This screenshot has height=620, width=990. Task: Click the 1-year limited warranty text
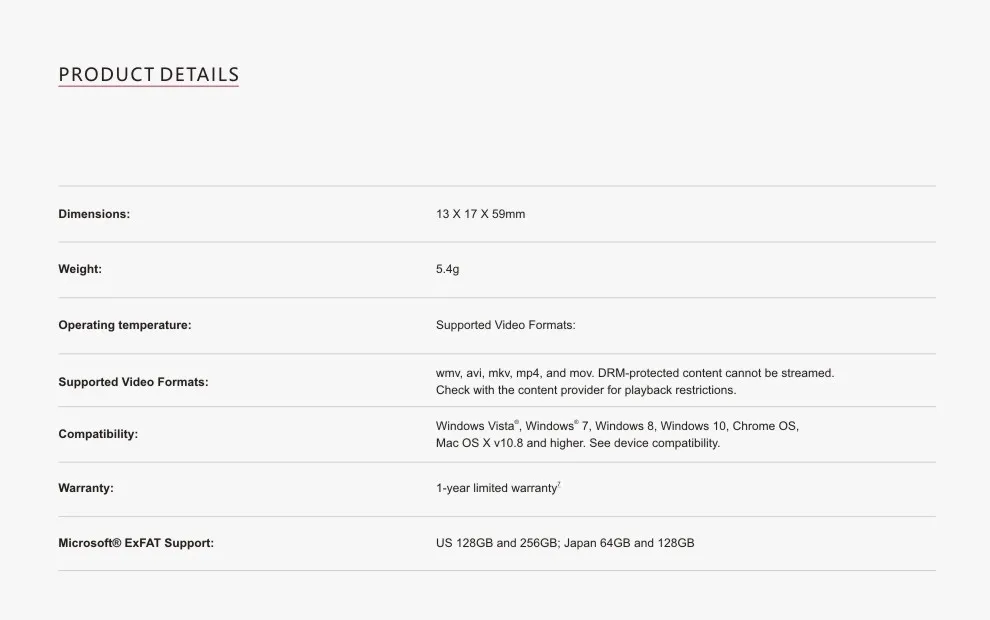click(496, 488)
